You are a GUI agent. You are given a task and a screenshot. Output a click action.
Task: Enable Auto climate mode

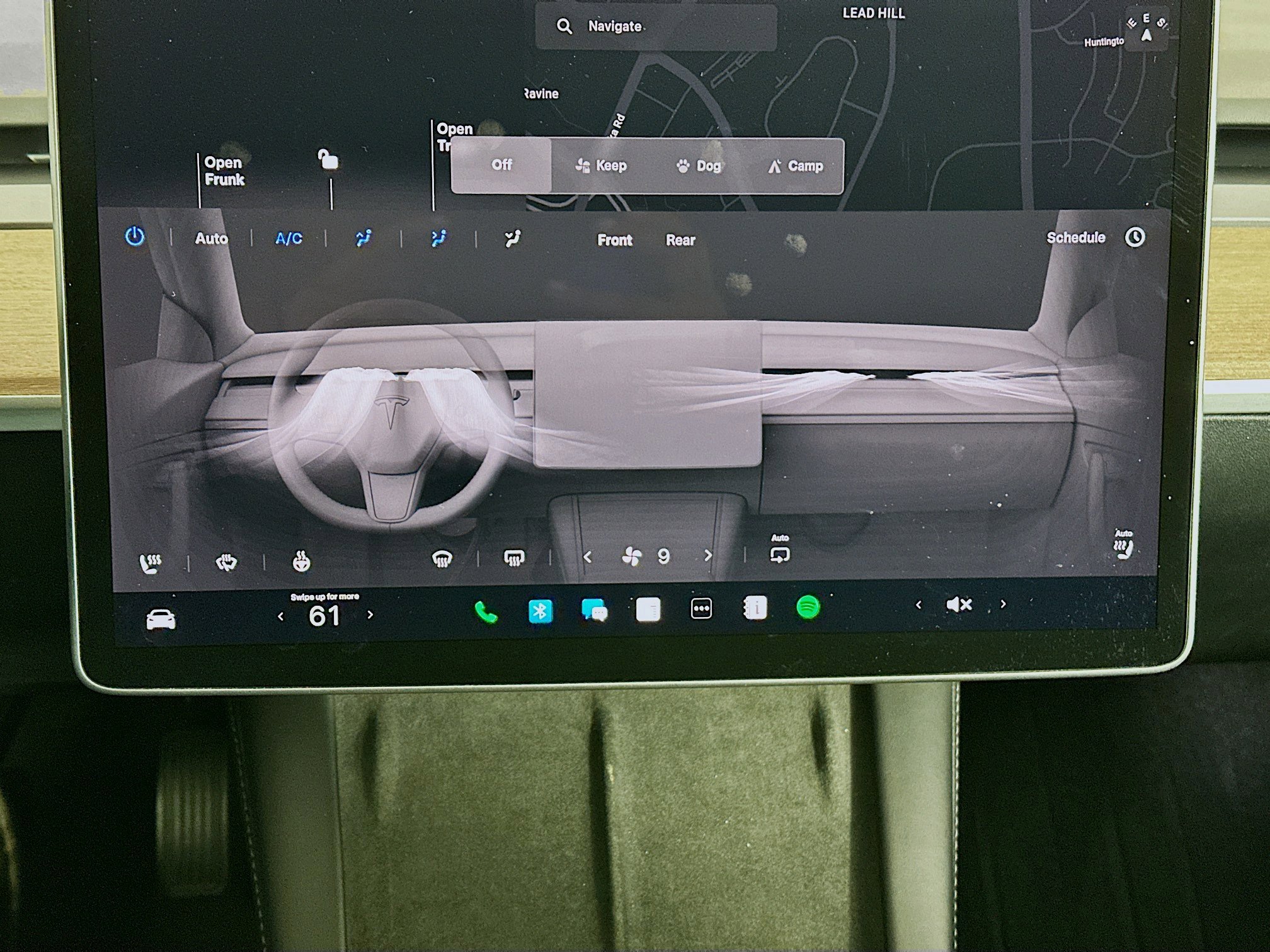pyautogui.click(x=212, y=239)
